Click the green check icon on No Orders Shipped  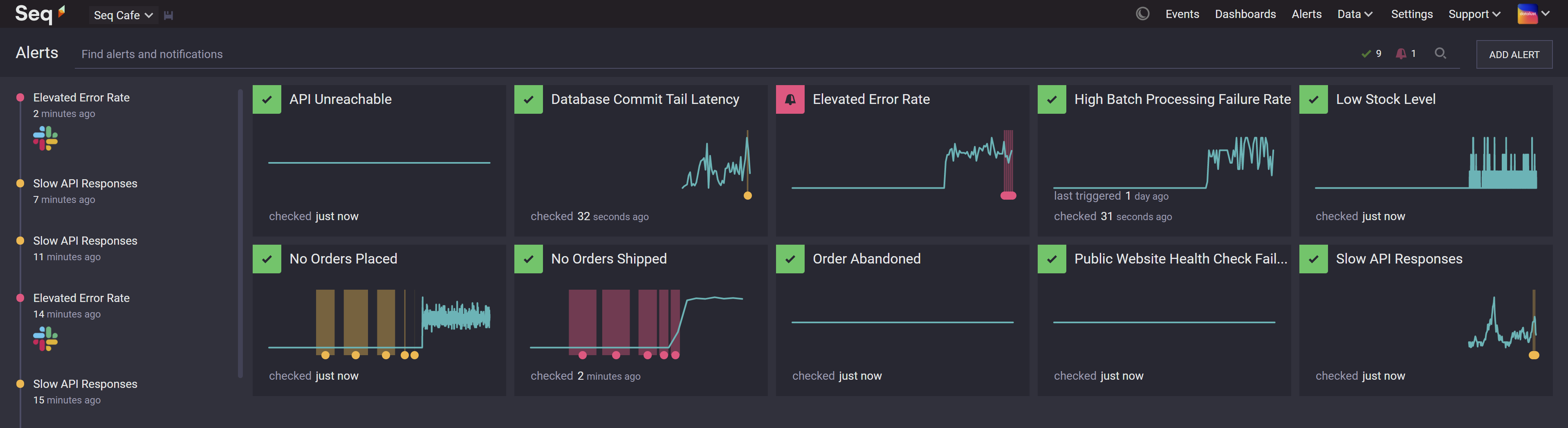(528, 259)
